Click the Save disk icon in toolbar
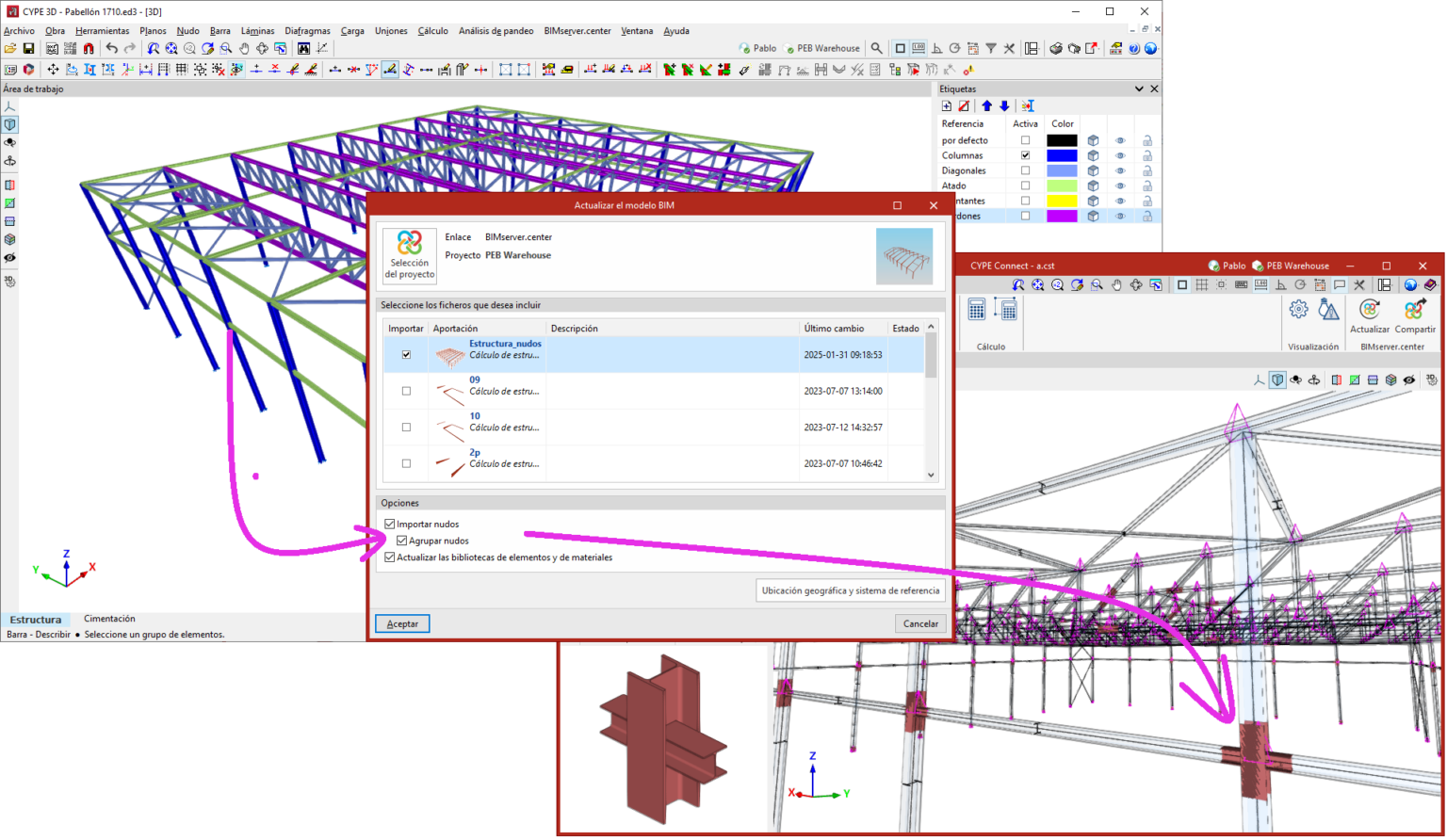The height and width of the screenshot is (840, 1447). (28, 48)
